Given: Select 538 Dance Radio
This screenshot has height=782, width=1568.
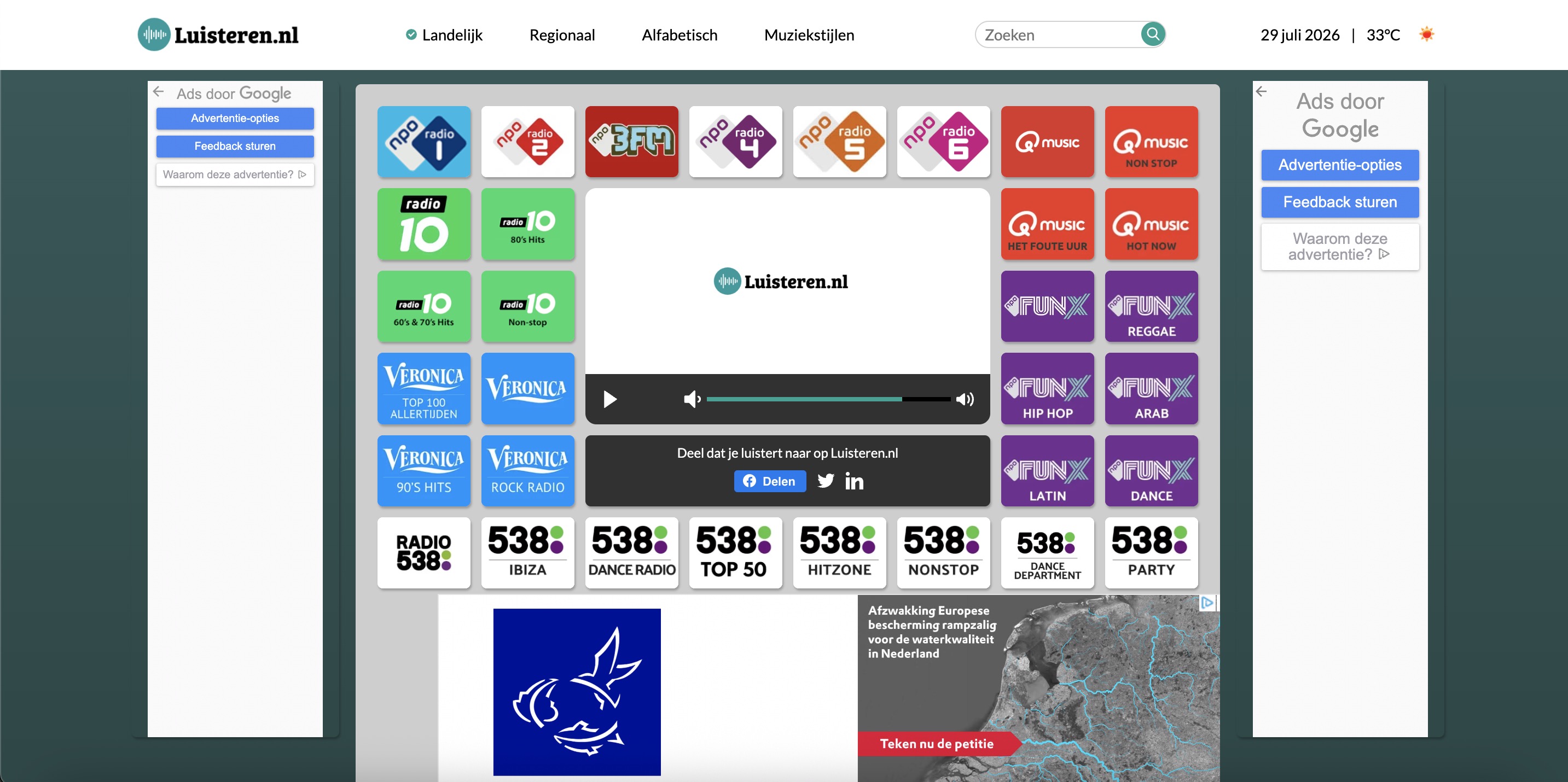Looking at the screenshot, I should pyautogui.click(x=632, y=552).
